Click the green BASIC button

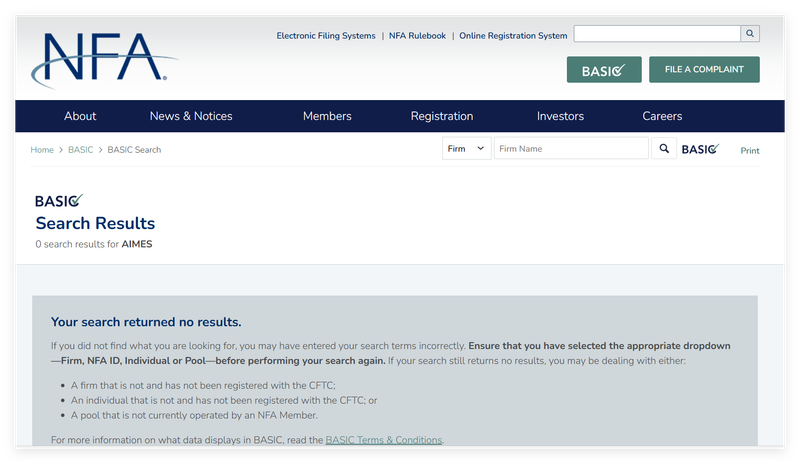click(604, 70)
